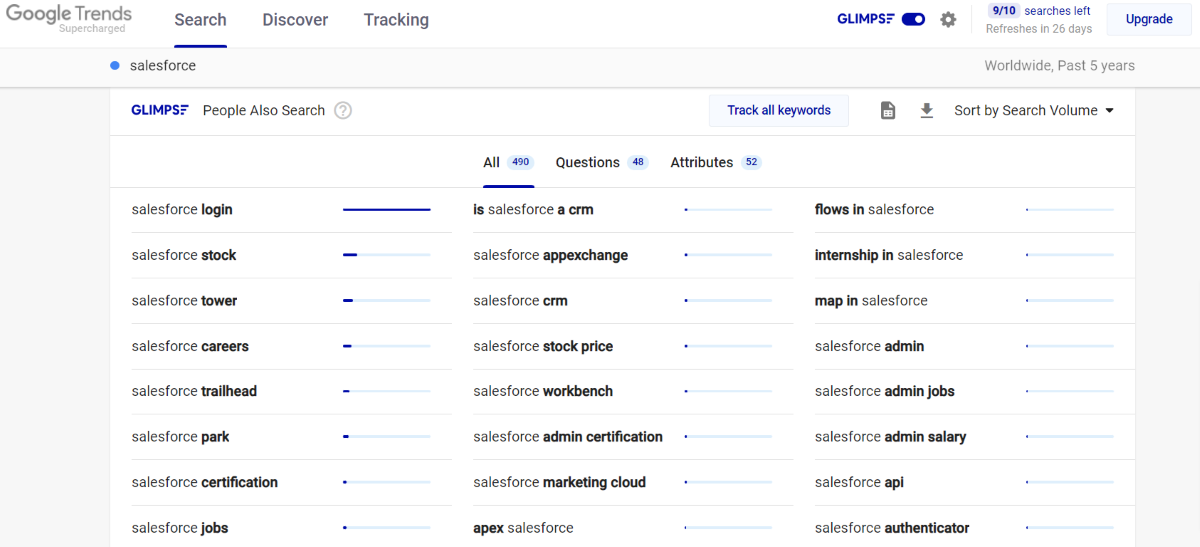The width and height of the screenshot is (1200, 547).
Task: Click the salesforce login volume bar
Action: [387, 210]
